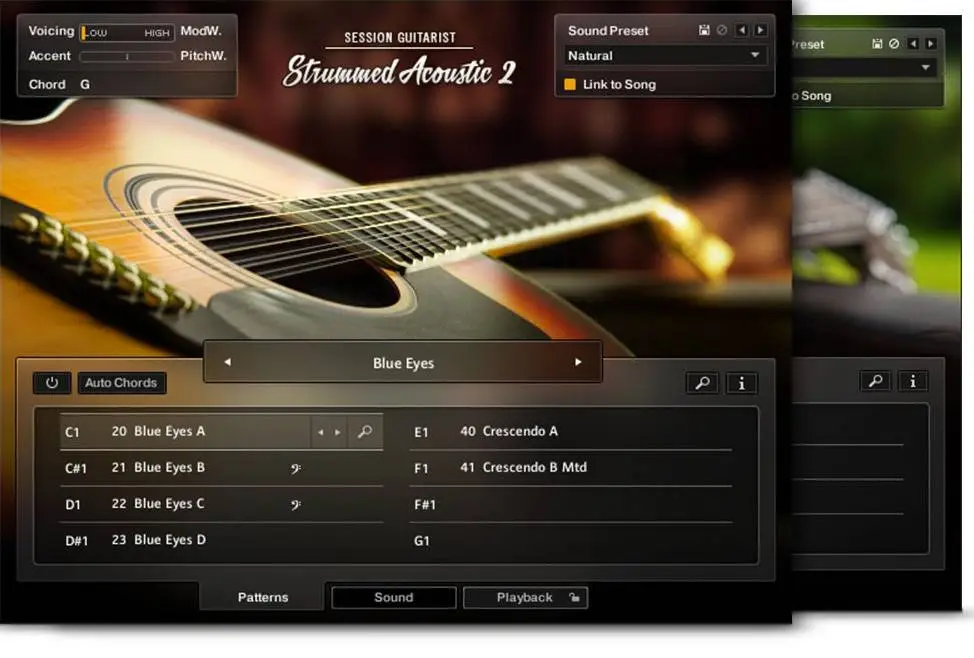Select pattern D#1 Blue Eyes D
The image size is (974, 658).
click(x=222, y=540)
